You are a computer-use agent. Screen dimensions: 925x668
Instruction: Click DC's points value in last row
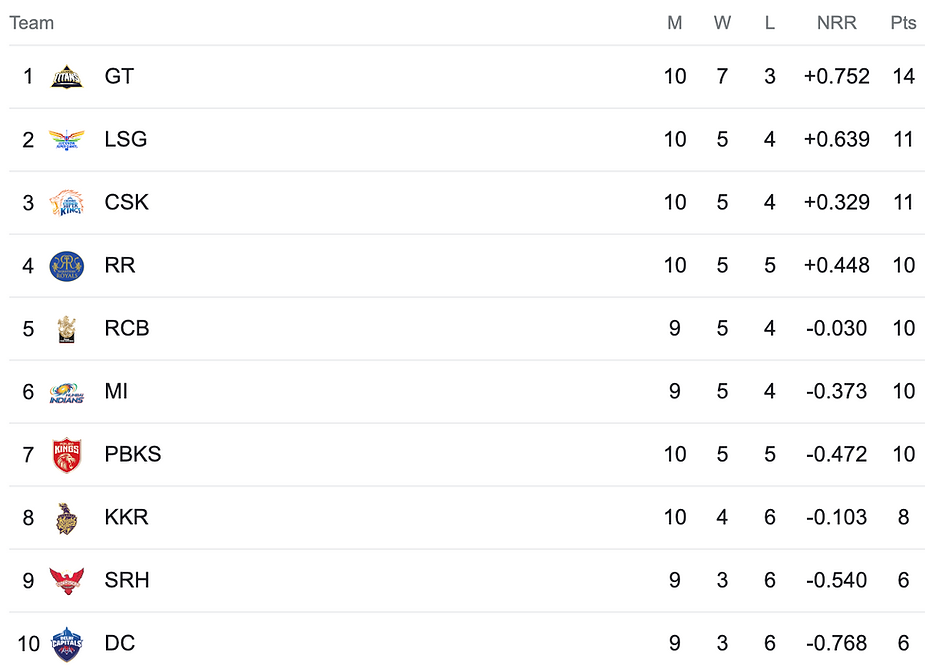point(903,644)
